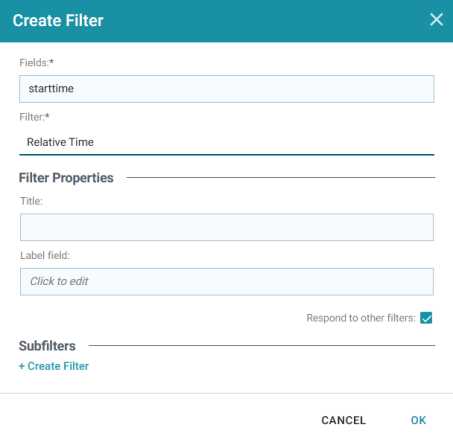
Task: Click the CANCEL button
Action: (343, 420)
